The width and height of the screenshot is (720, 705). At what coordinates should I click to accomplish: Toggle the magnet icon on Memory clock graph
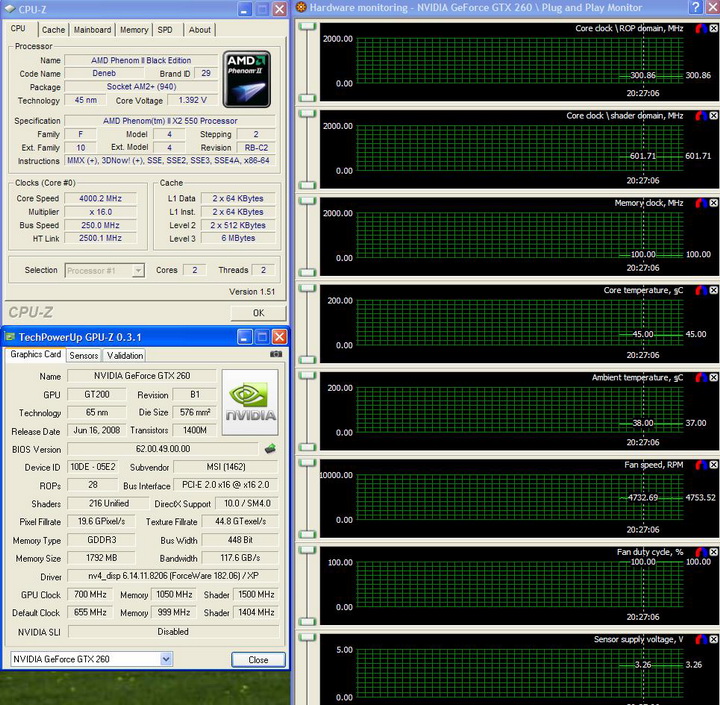click(x=701, y=203)
